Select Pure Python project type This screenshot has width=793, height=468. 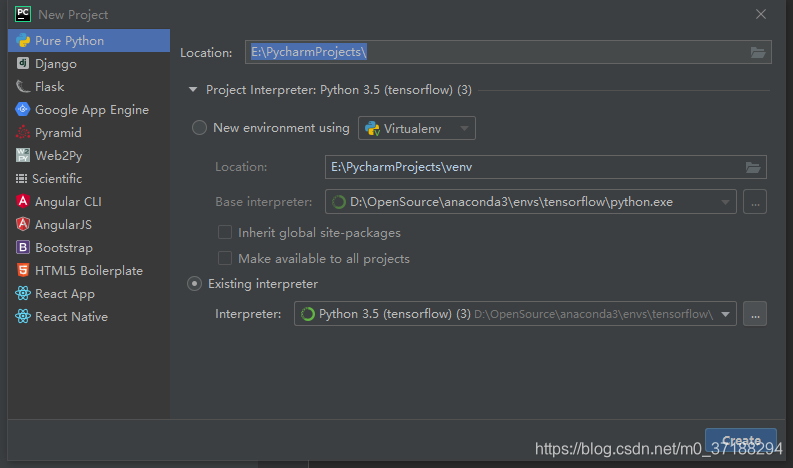pos(89,40)
